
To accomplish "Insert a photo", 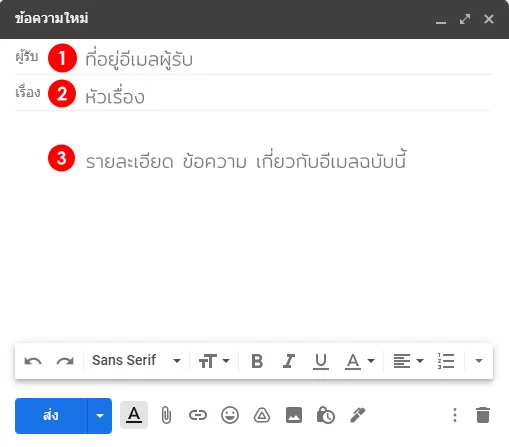I will coord(294,415).
